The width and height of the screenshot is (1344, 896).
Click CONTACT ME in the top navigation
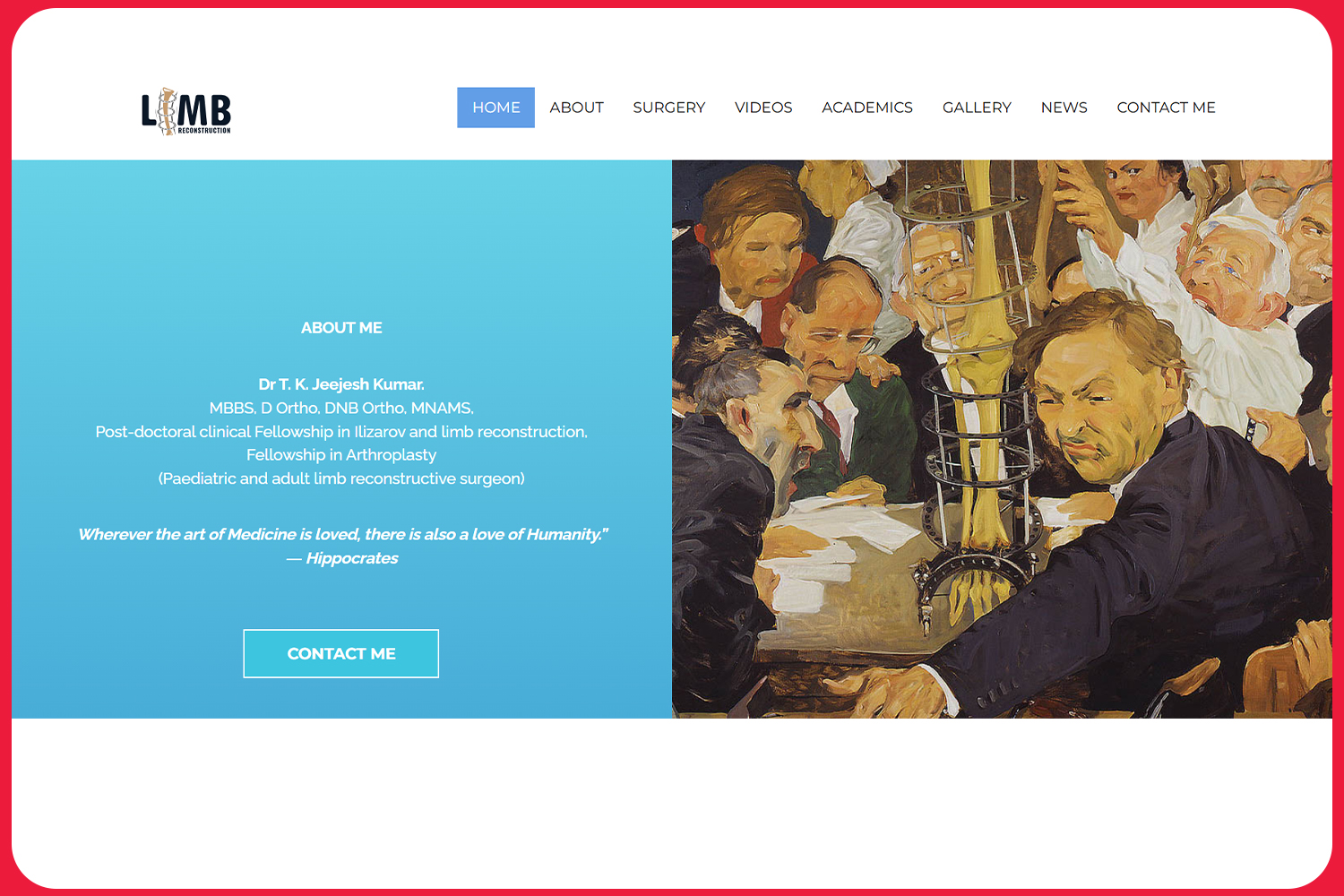click(x=1166, y=108)
